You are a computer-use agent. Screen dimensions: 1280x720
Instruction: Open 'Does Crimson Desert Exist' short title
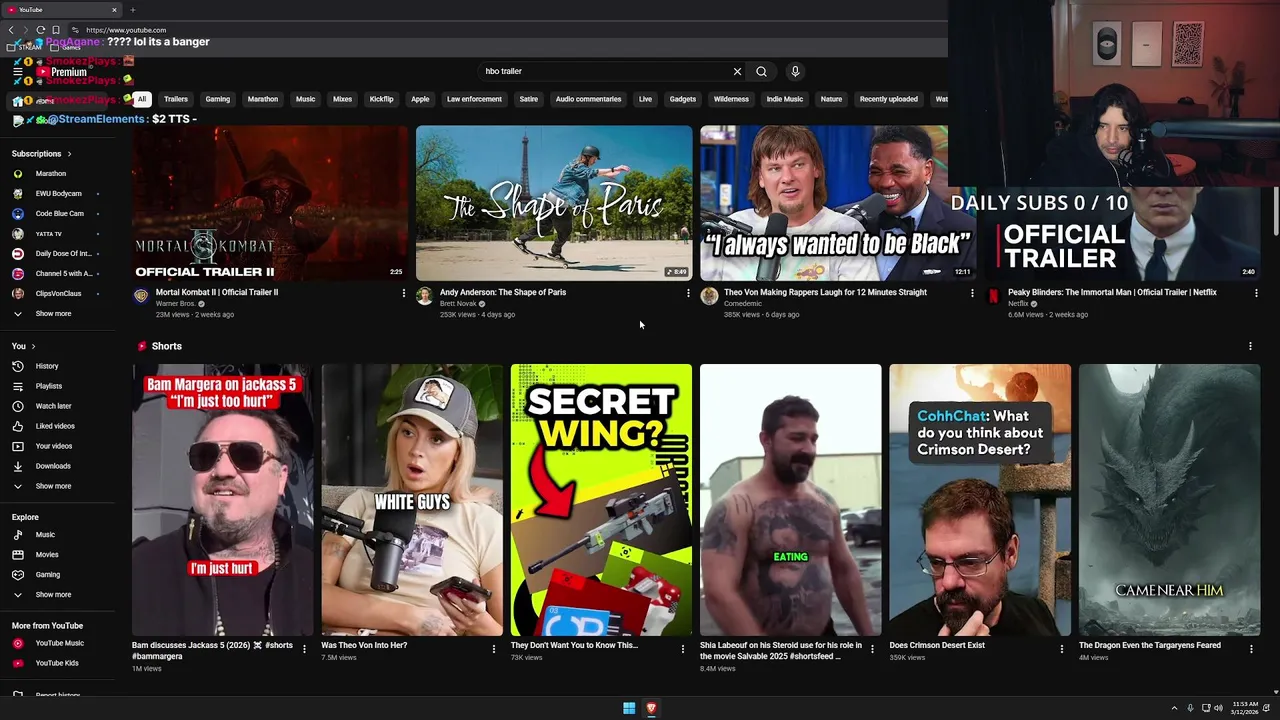point(937,645)
